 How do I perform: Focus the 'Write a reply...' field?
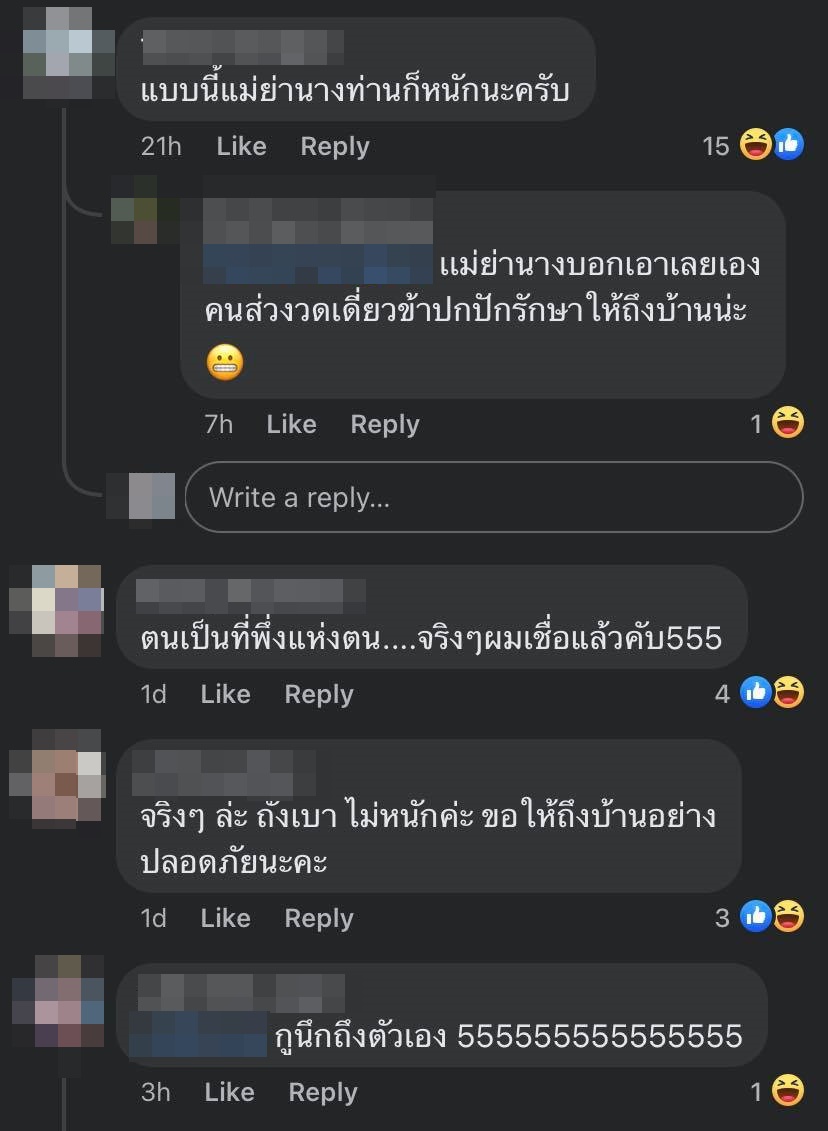pyautogui.click(x=494, y=497)
